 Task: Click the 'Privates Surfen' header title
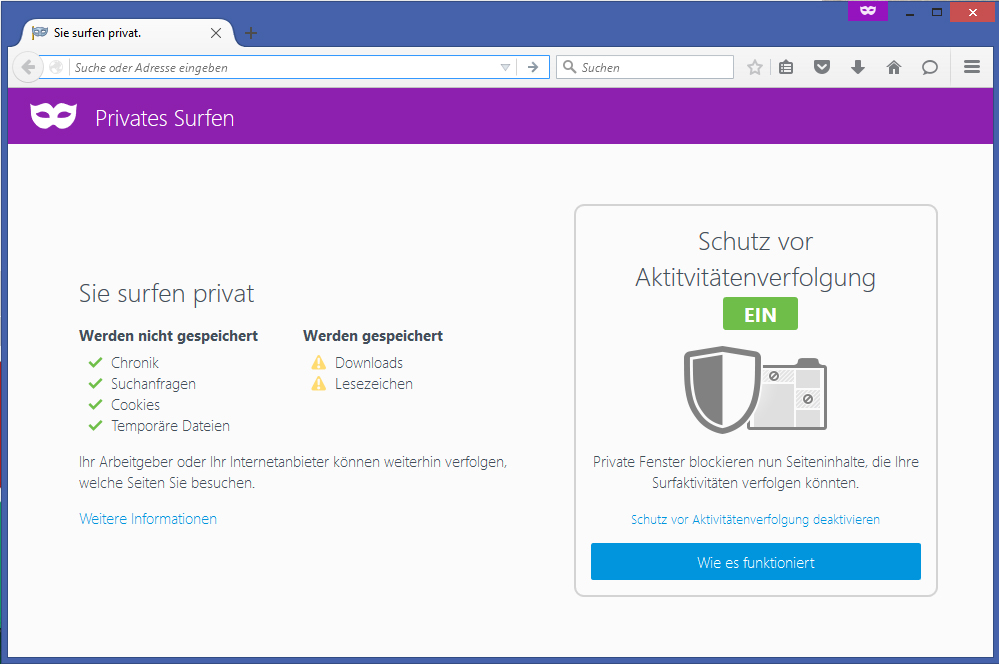click(x=165, y=118)
